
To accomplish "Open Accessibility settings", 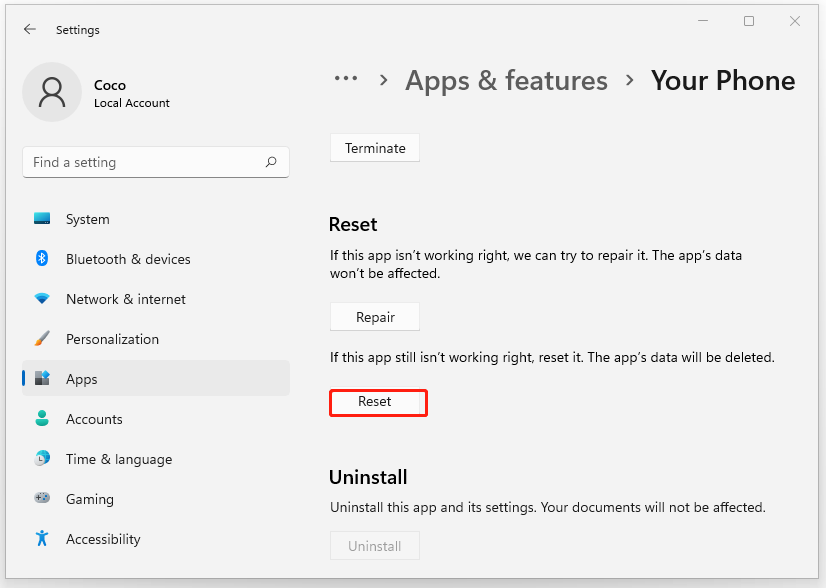I will (x=41, y=539).
